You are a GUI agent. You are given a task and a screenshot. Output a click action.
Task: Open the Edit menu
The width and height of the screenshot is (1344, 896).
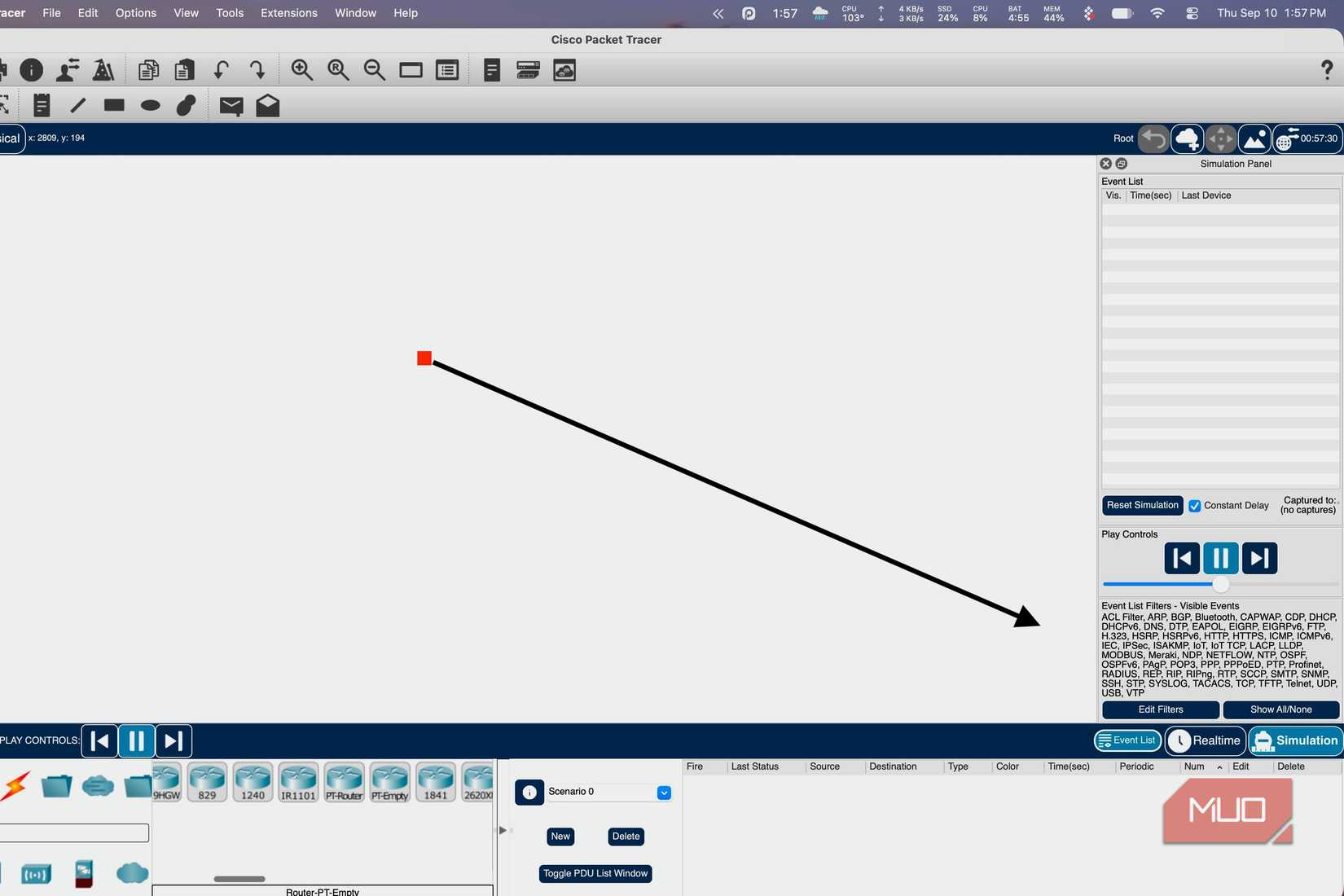click(x=88, y=13)
